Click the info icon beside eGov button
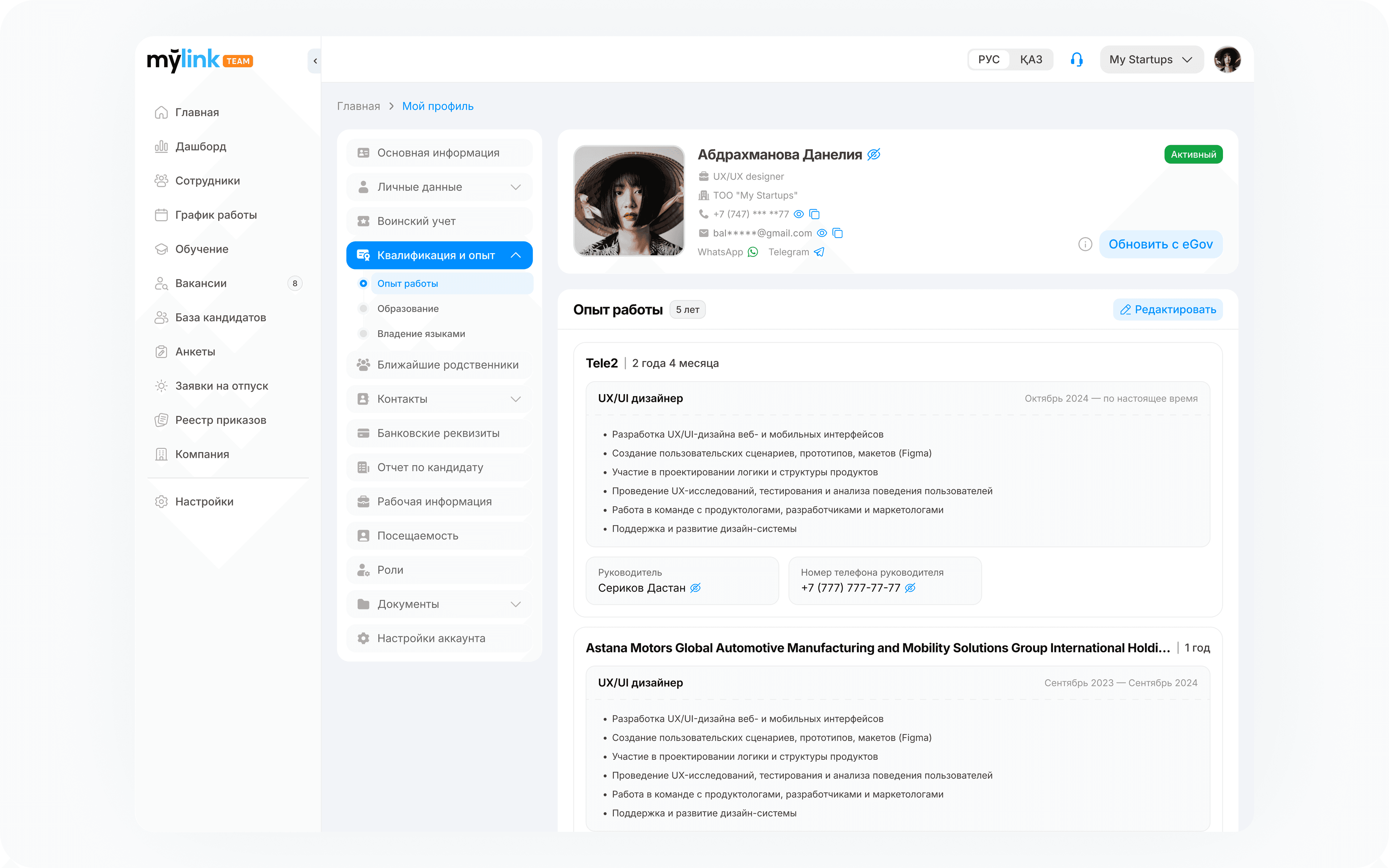This screenshot has height=868, width=1389. point(1085,244)
